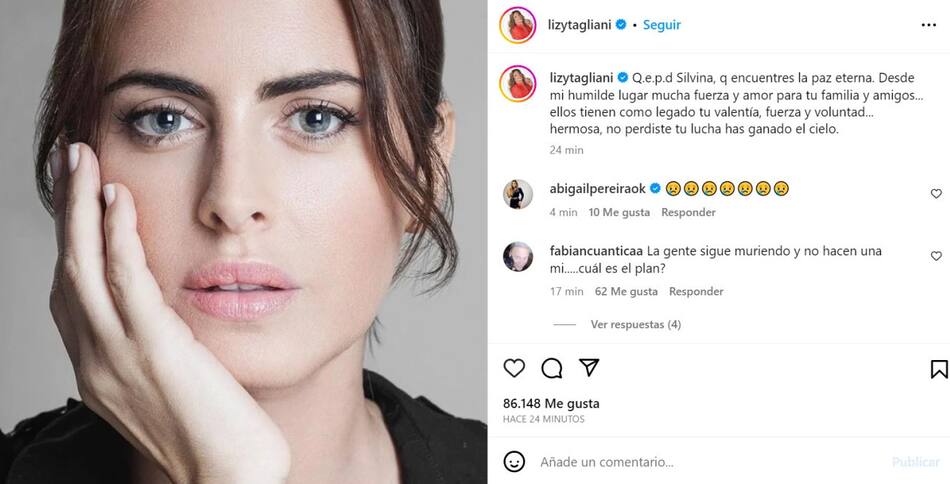Like abigailpereiraok's comment heart
Image resolution: width=950 pixels, height=484 pixels.
(936, 194)
